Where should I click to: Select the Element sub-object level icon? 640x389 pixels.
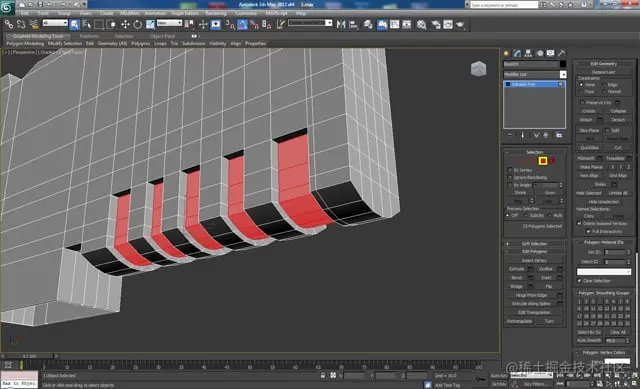pos(552,161)
